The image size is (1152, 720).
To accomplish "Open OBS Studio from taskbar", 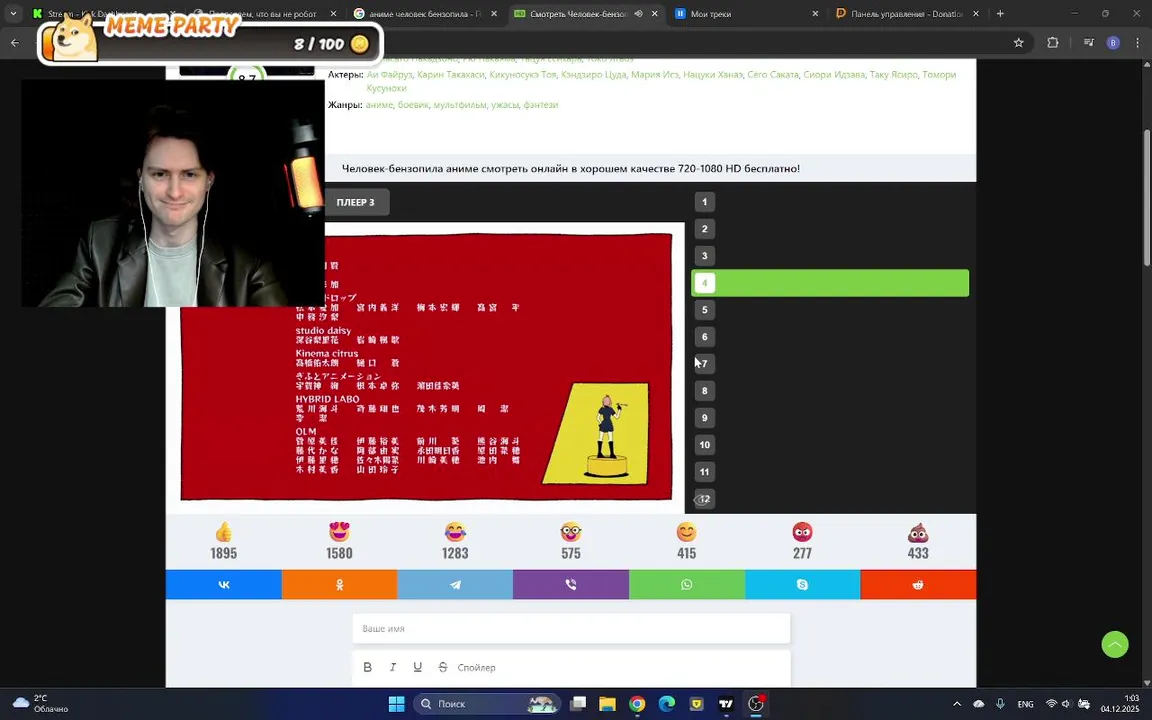I will click(756, 704).
